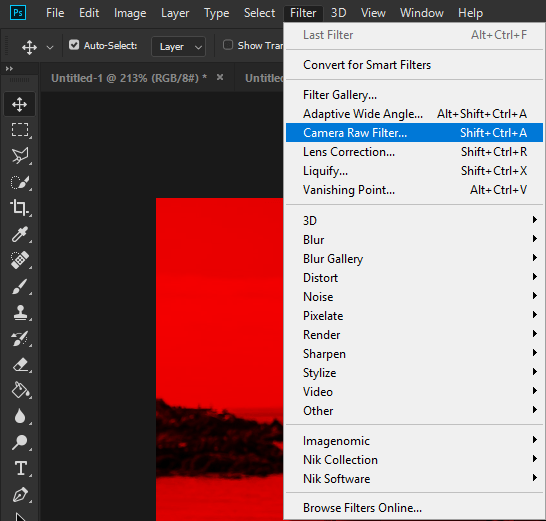Toggle the Auto-Select checkbox
Screen dimensions: 546x521
click(x=74, y=45)
